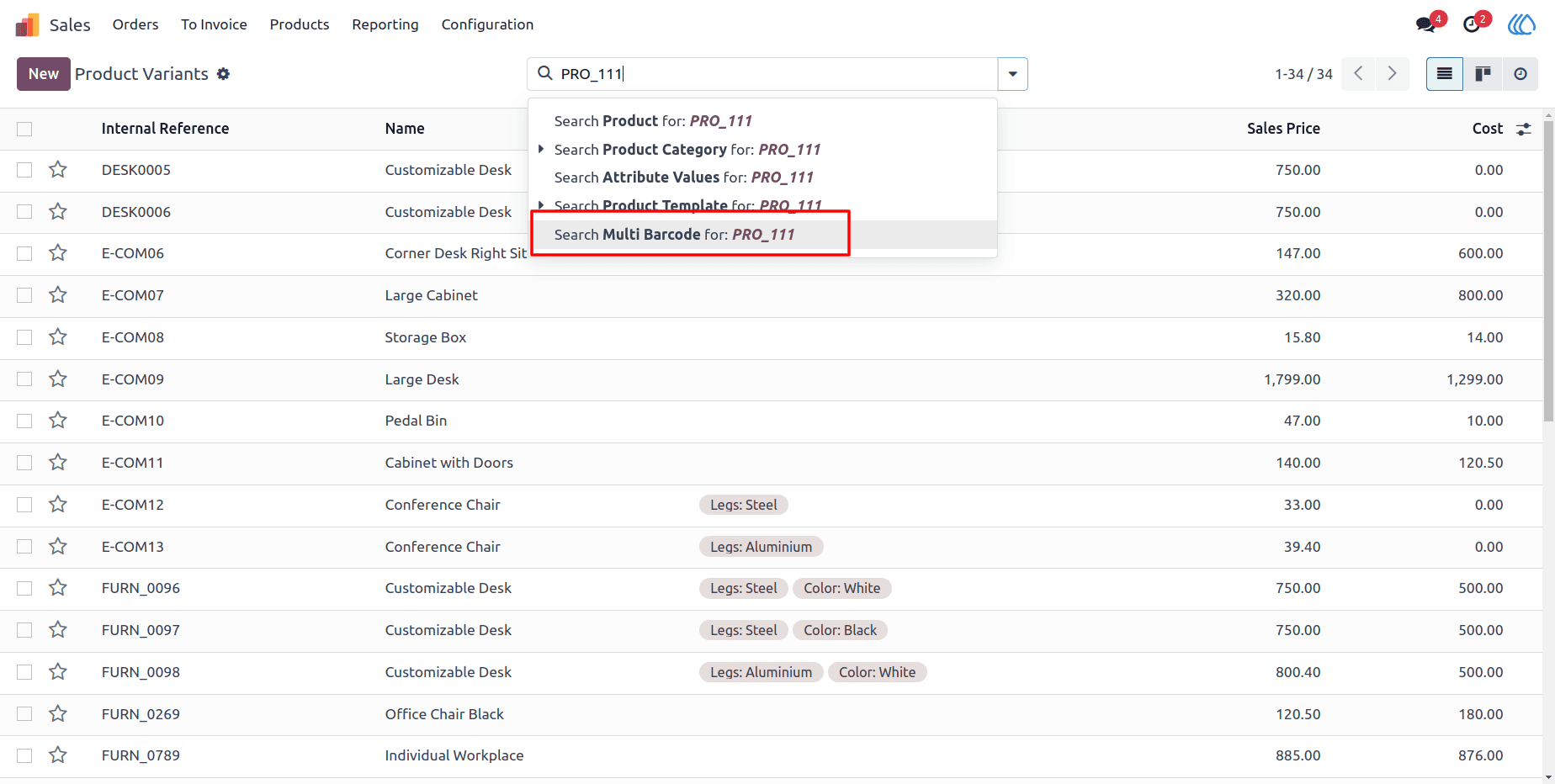Viewport: 1555px width, 784px height.
Task: Open optional columns adjust icon
Action: [1524, 129]
